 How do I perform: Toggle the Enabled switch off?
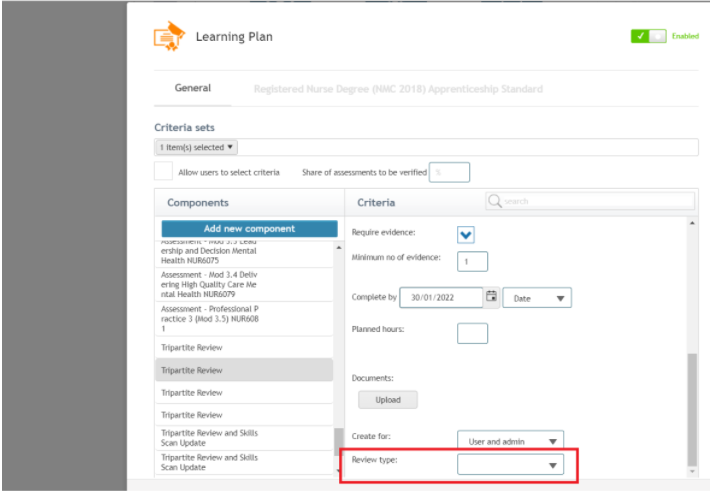[648, 36]
